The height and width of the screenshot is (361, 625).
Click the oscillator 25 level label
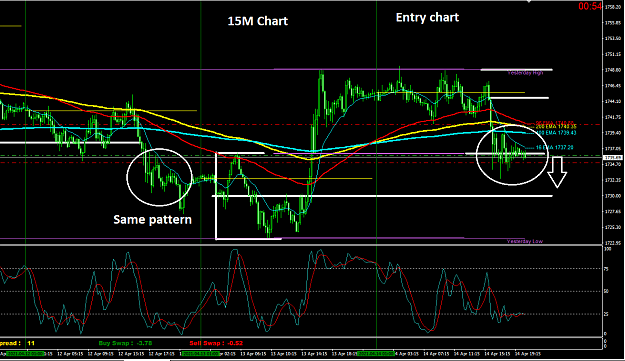click(x=607, y=314)
